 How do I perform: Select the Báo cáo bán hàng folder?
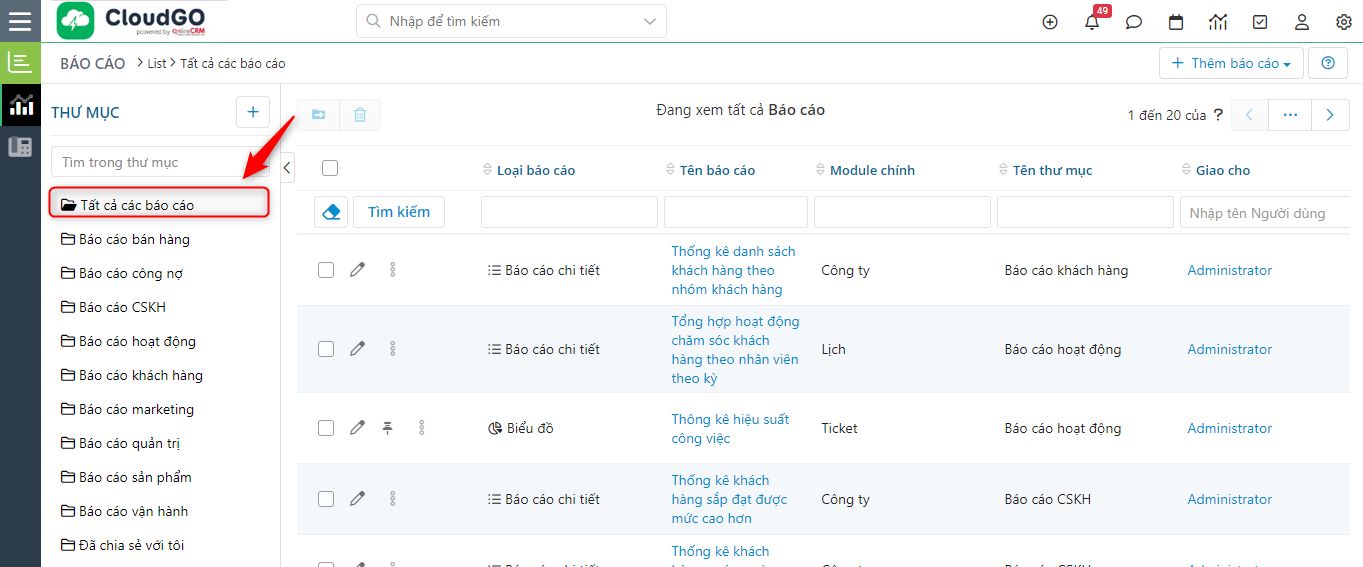[x=134, y=239]
